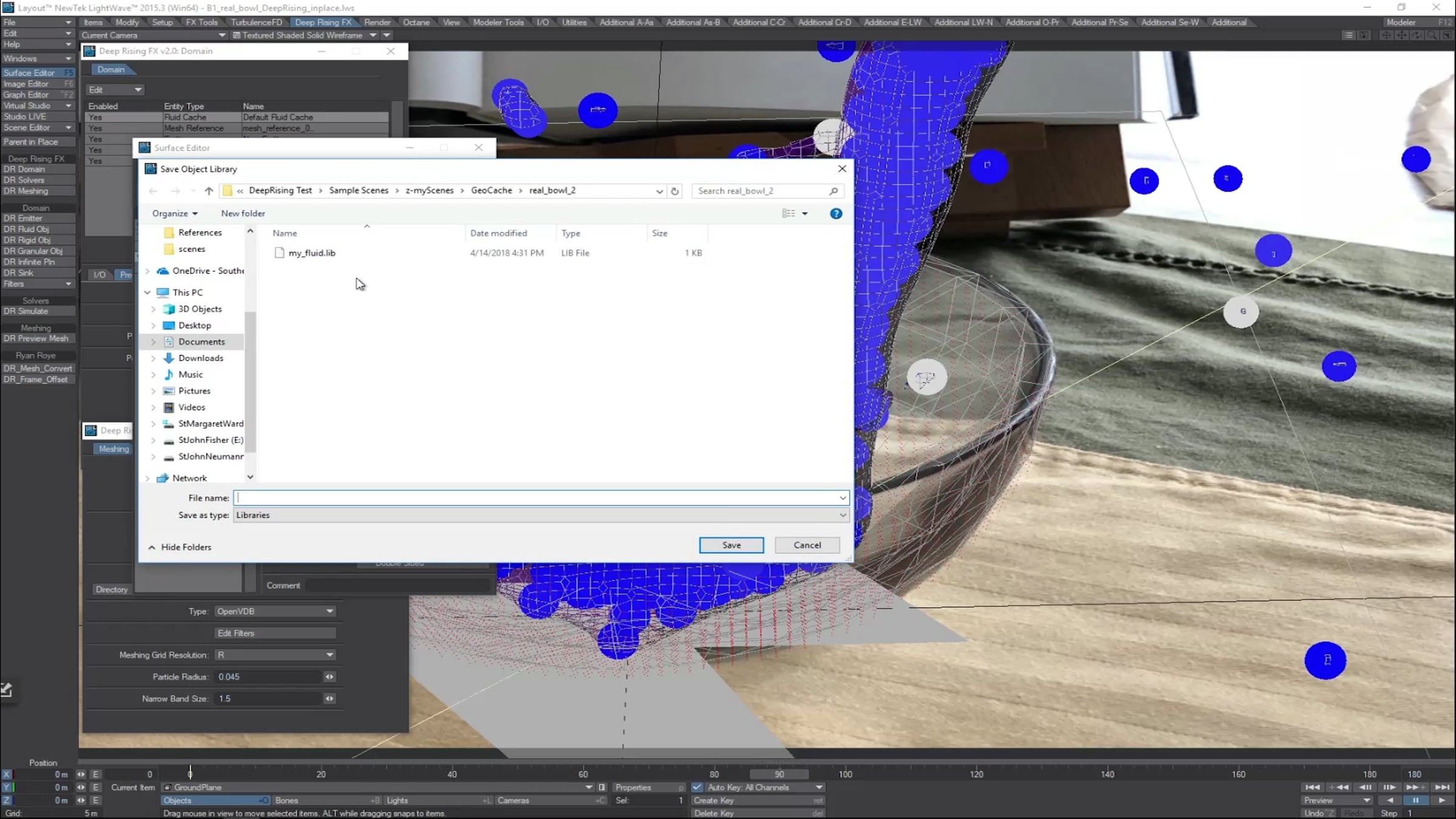
Task: Toggle the X axis channel button
Action: click(7, 775)
